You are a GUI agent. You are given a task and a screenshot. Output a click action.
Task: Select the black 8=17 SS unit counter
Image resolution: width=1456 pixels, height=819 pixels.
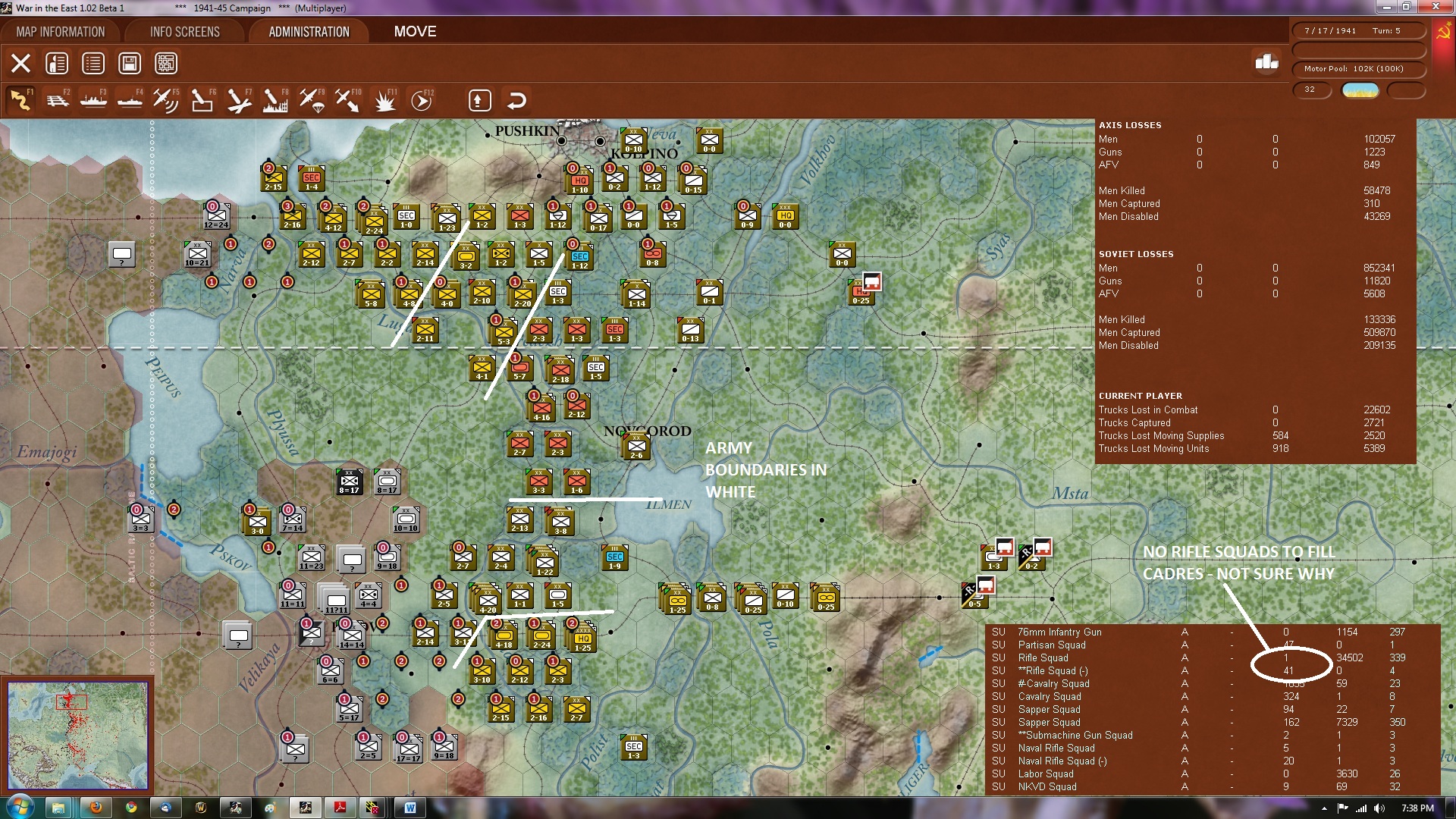pyautogui.click(x=349, y=482)
